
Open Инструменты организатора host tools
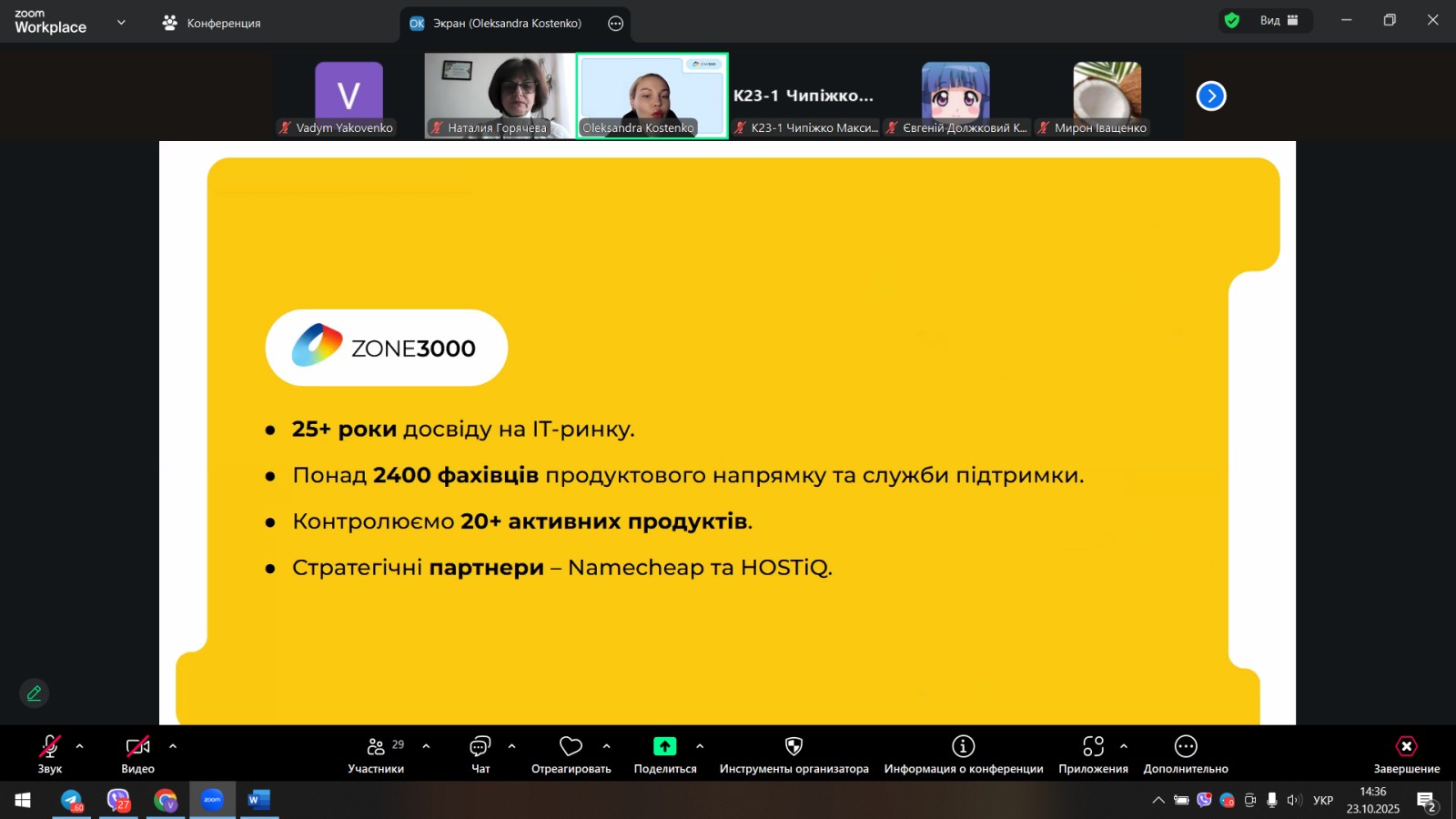point(794,747)
